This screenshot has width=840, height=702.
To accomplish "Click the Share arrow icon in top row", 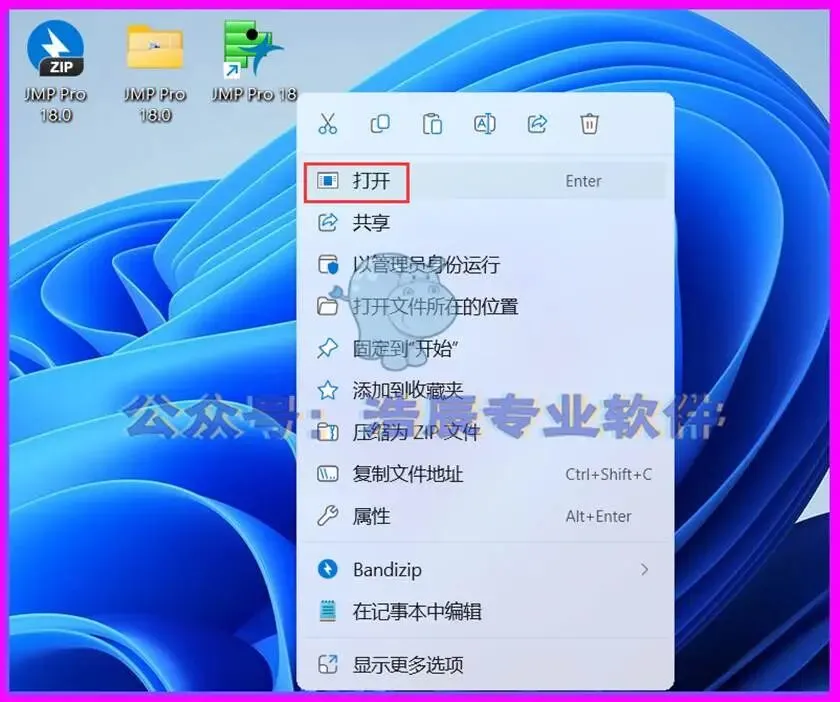I will coord(537,124).
